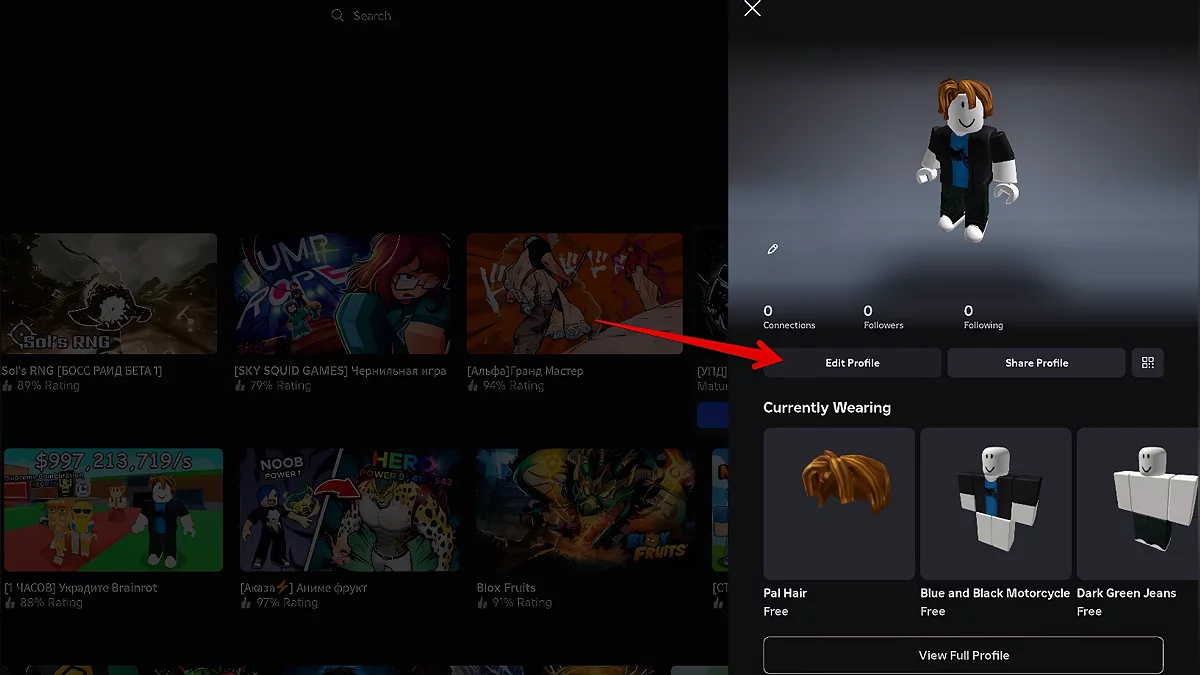
Task: View the 0 Connections count
Action: pyautogui.click(x=789, y=317)
